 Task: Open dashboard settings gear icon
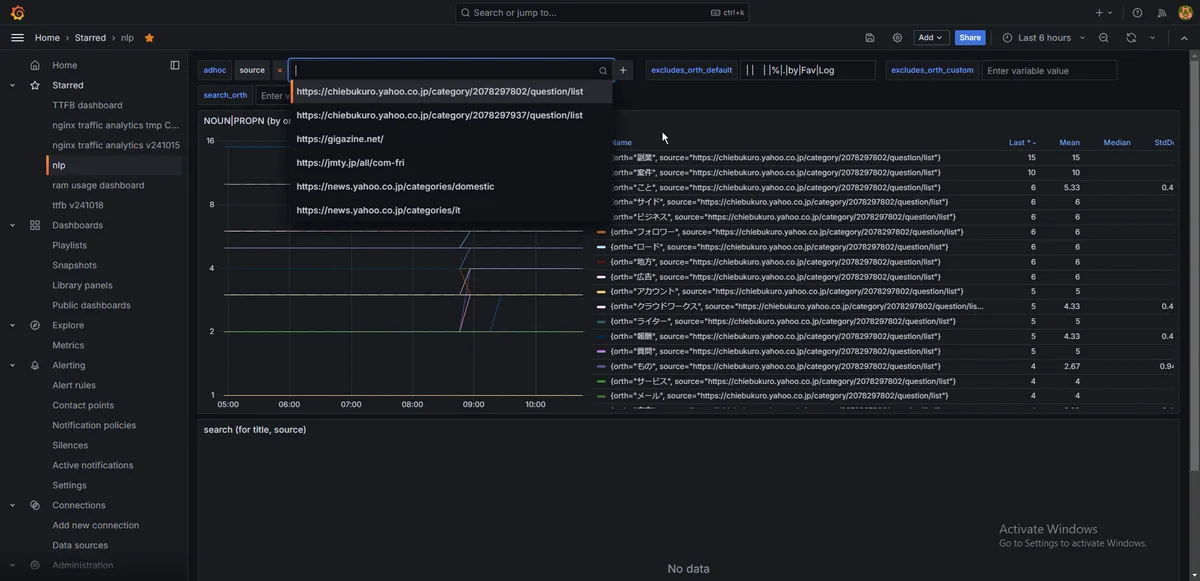click(897, 38)
